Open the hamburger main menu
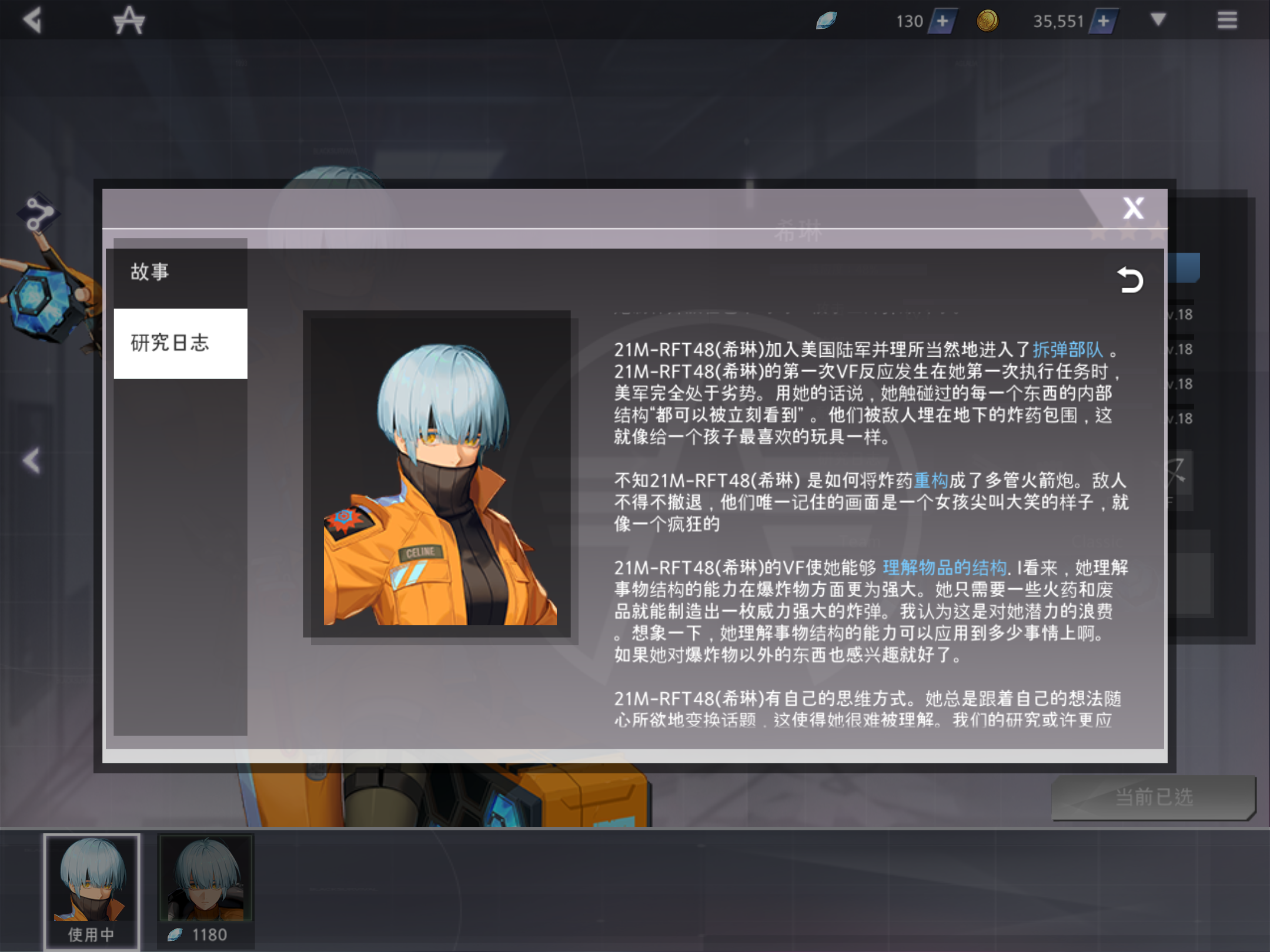Viewport: 1270px width, 952px height. click(1227, 21)
